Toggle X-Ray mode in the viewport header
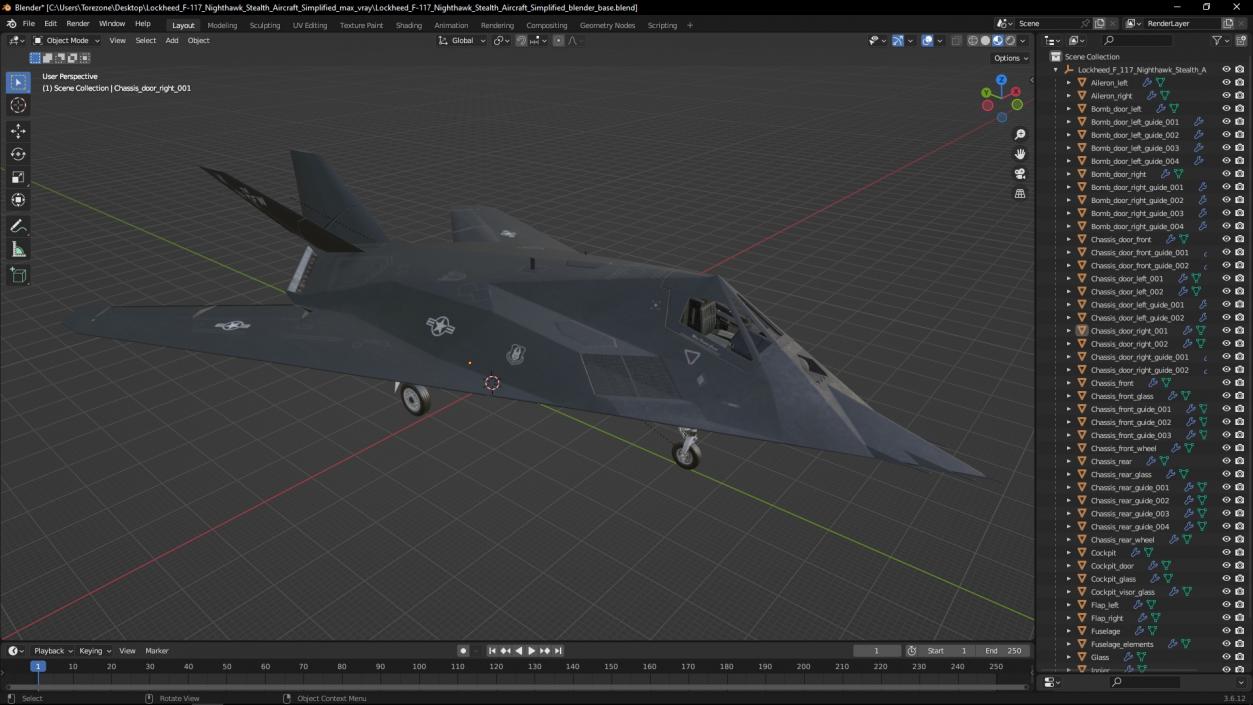The height and width of the screenshot is (705, 1253). click(956, 40)
